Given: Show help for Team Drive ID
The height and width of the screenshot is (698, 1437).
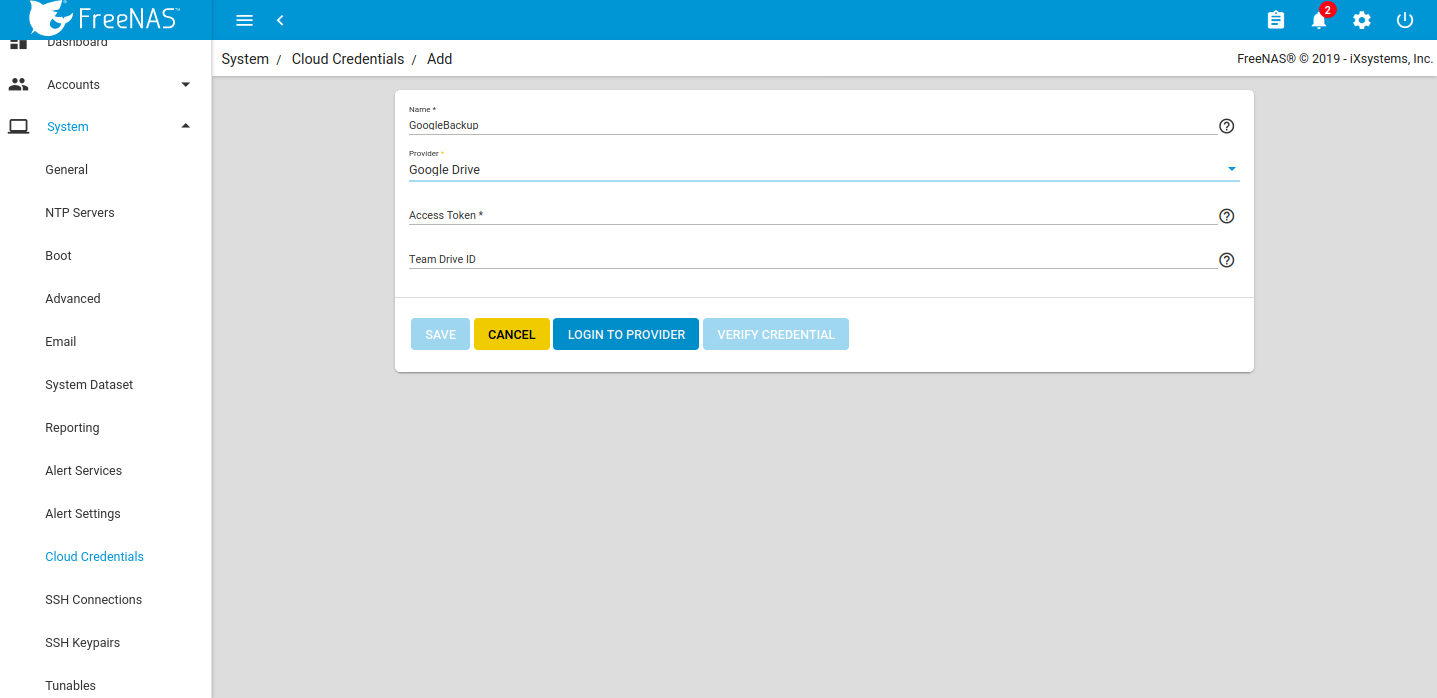Looking at the screenshot, I should click(1227, 260).
